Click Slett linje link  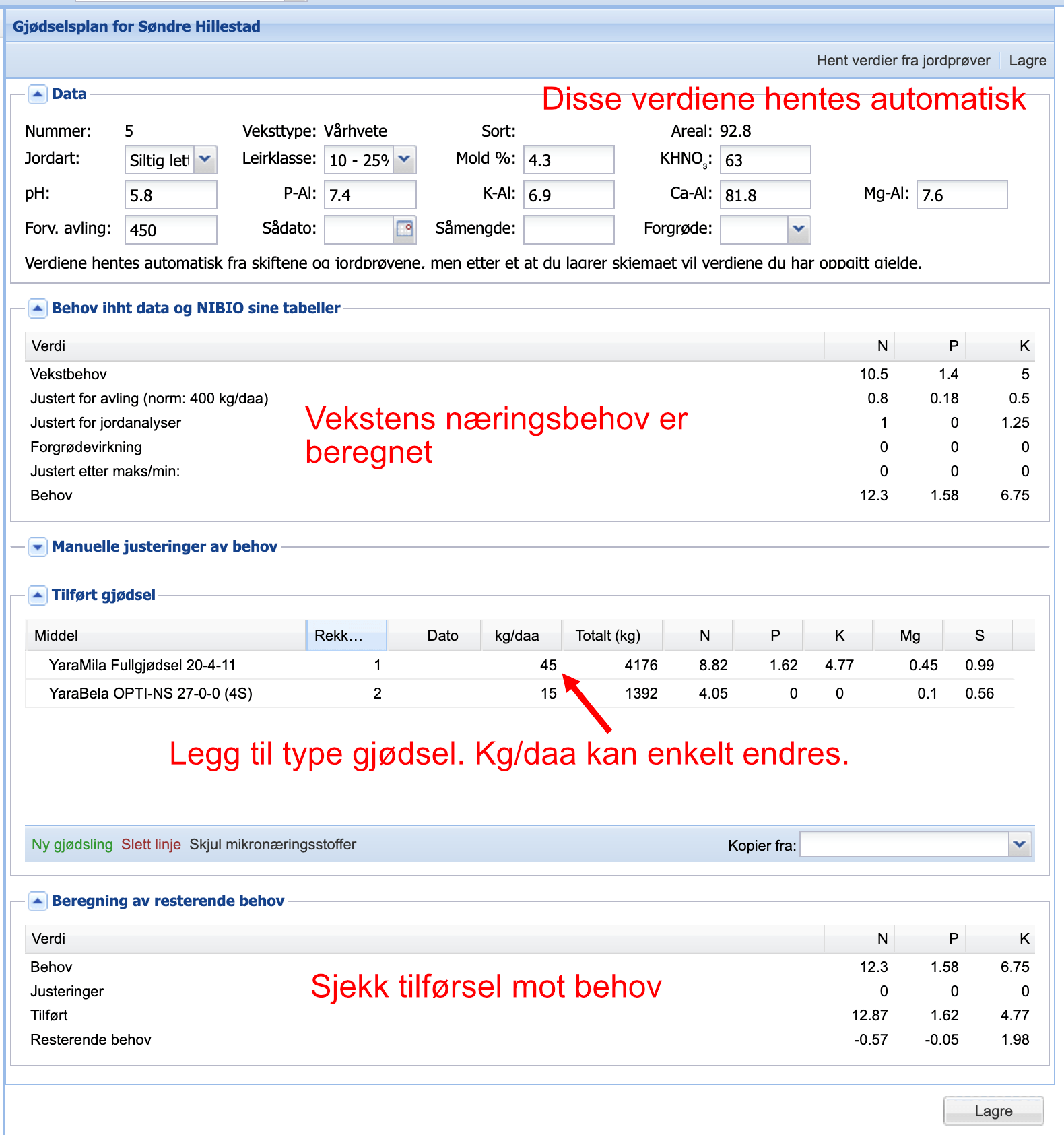click(x=151, y=844)
